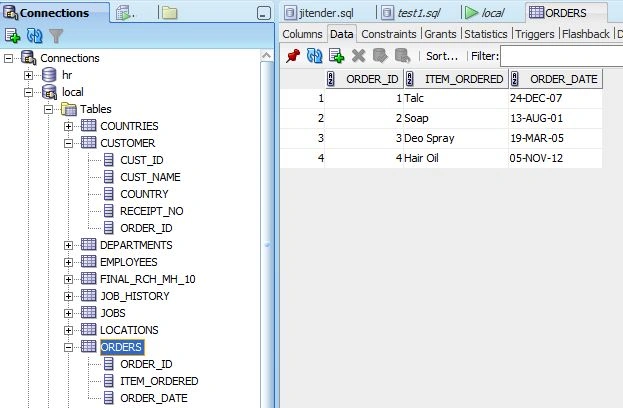The height and width of the screenshot is (408, 623).
Task: Click the COUNTRIES table icon
Action: (x=88, y=126)
